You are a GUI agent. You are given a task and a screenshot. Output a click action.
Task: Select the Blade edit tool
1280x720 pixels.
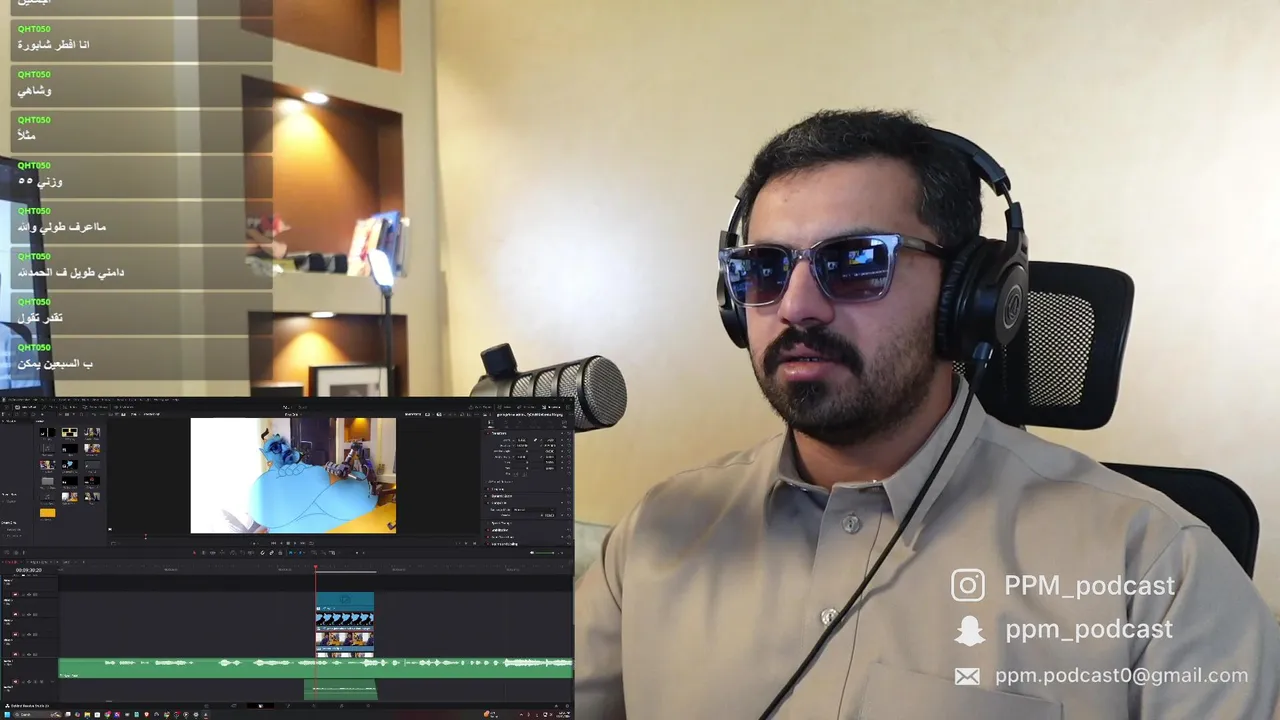(x=222, y=553)
